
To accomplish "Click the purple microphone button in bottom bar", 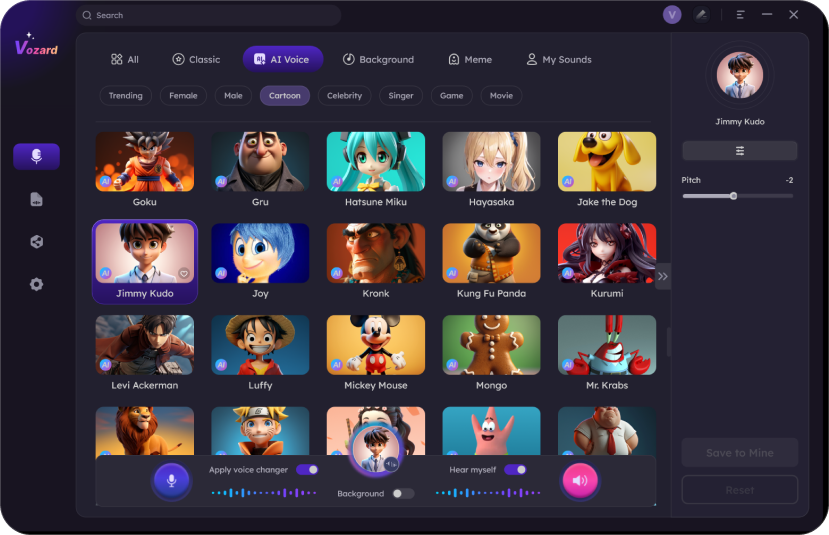I will click(x=171, y=481).
